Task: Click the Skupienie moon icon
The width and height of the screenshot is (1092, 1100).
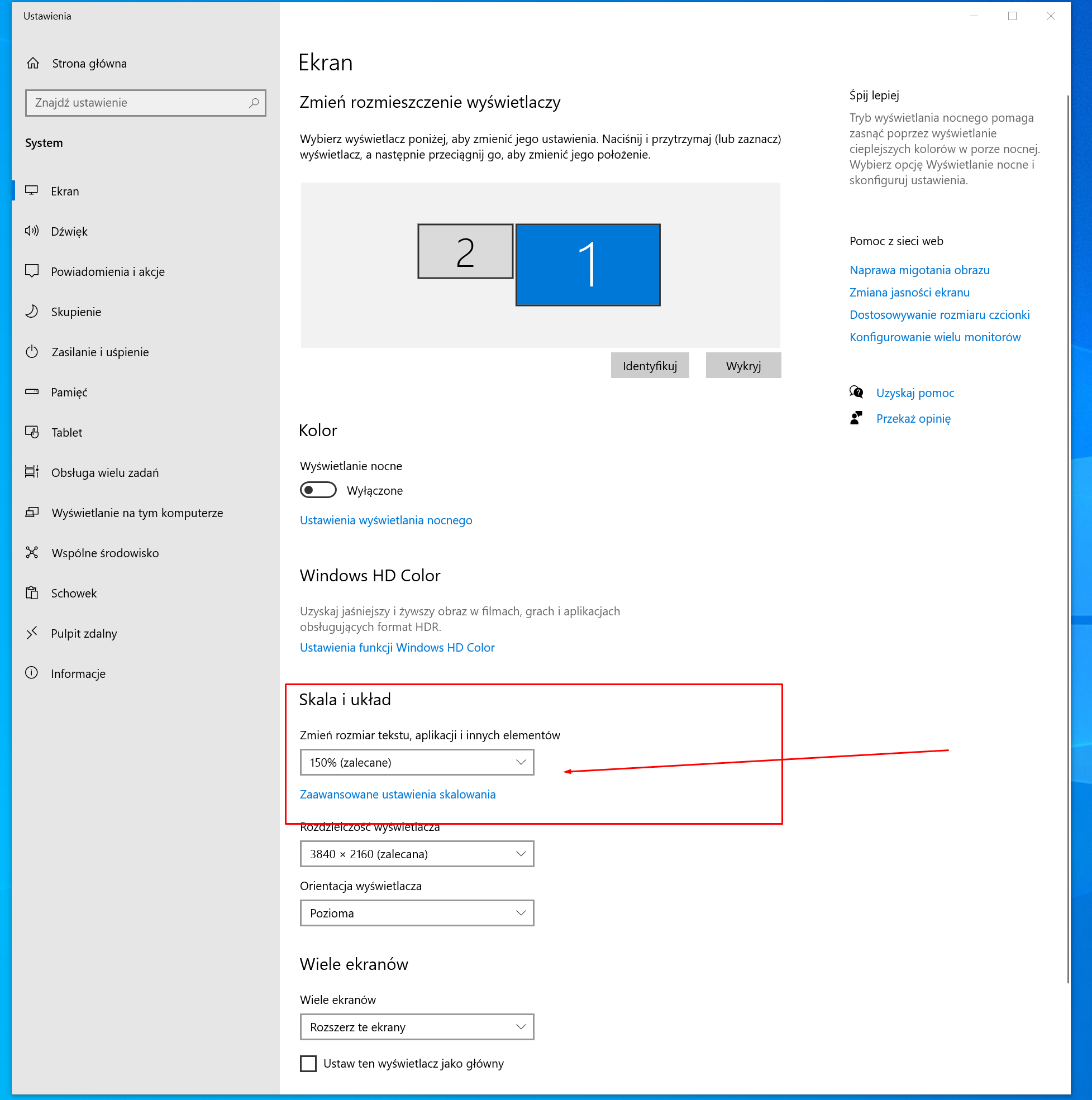Action: (32, 311)
